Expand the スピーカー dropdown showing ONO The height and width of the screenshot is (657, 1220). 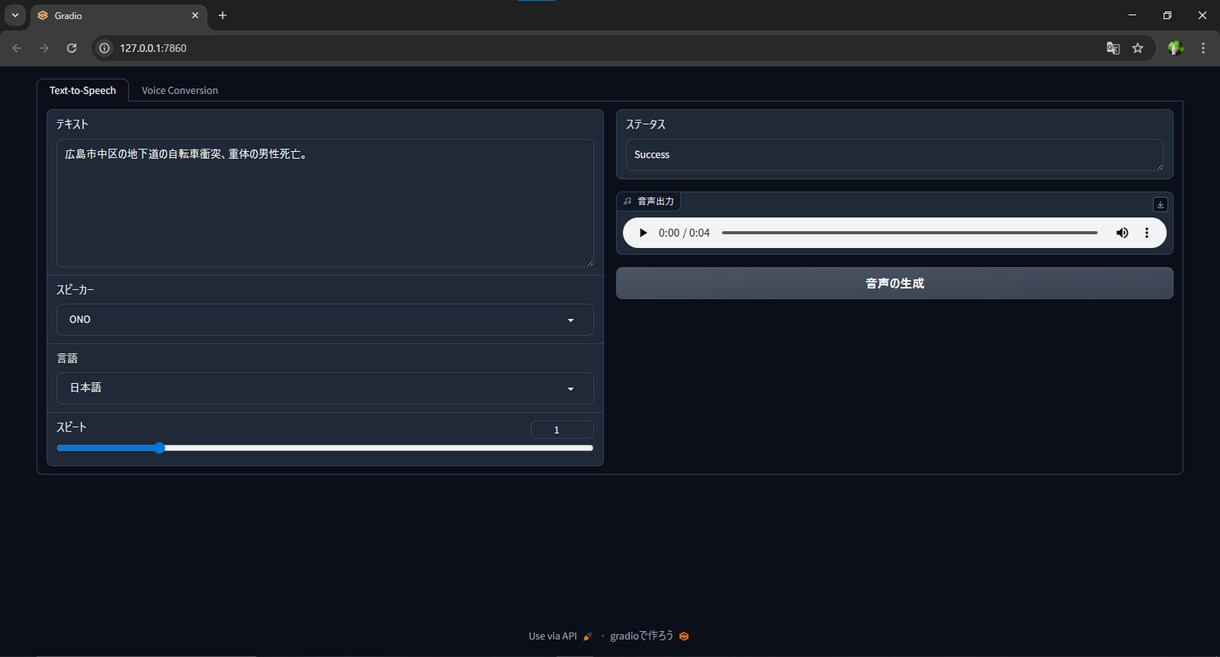325,320
